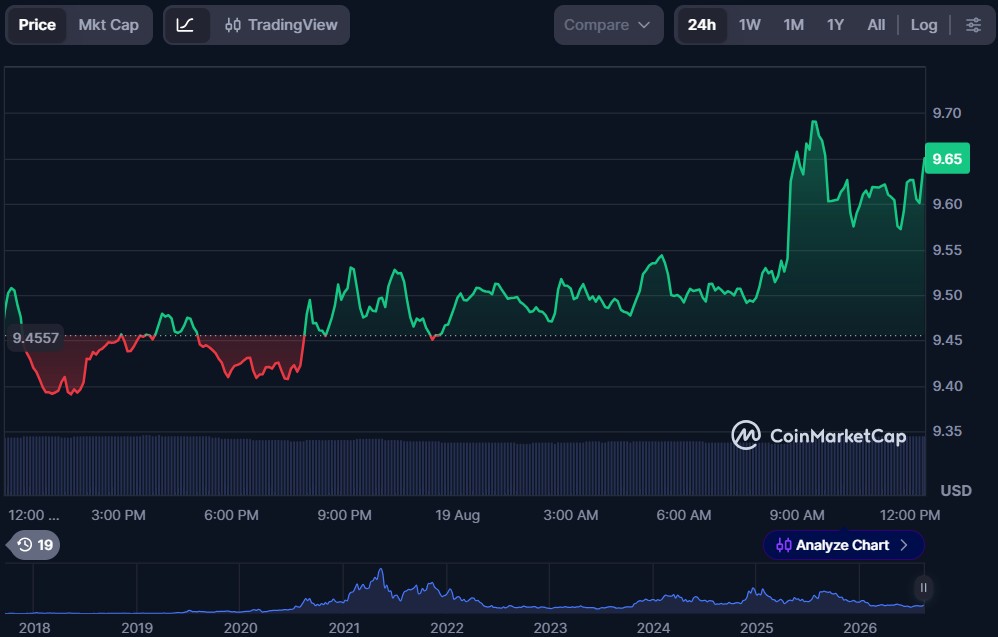Open chart settings sliders icon

973,25
